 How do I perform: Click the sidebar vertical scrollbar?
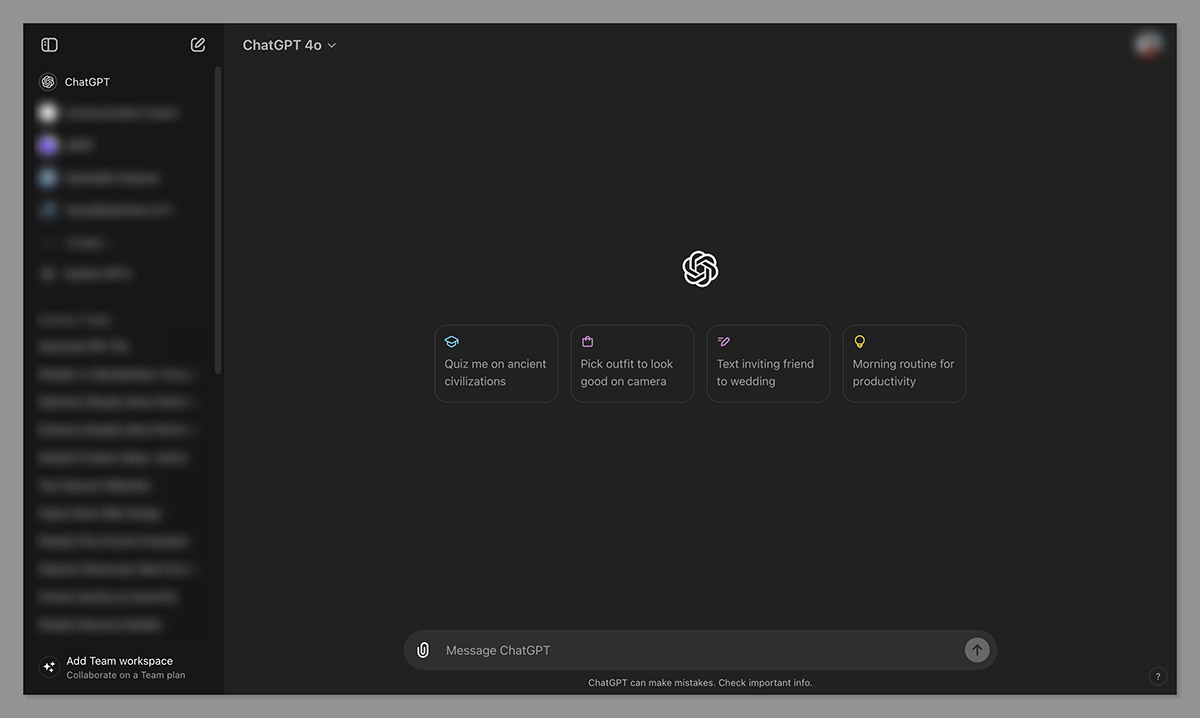[x=218, y=220]
